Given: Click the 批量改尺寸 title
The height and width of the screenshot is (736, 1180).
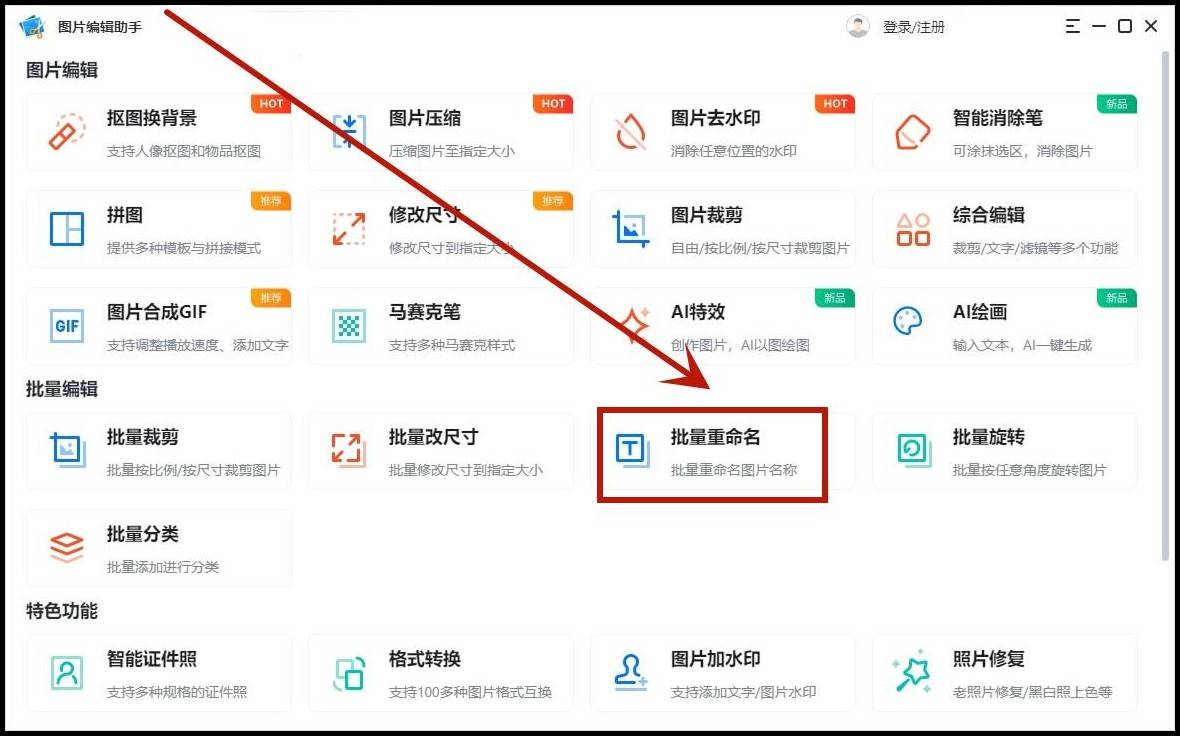Looking at the screenshot, I should click(x=433, y=437).
